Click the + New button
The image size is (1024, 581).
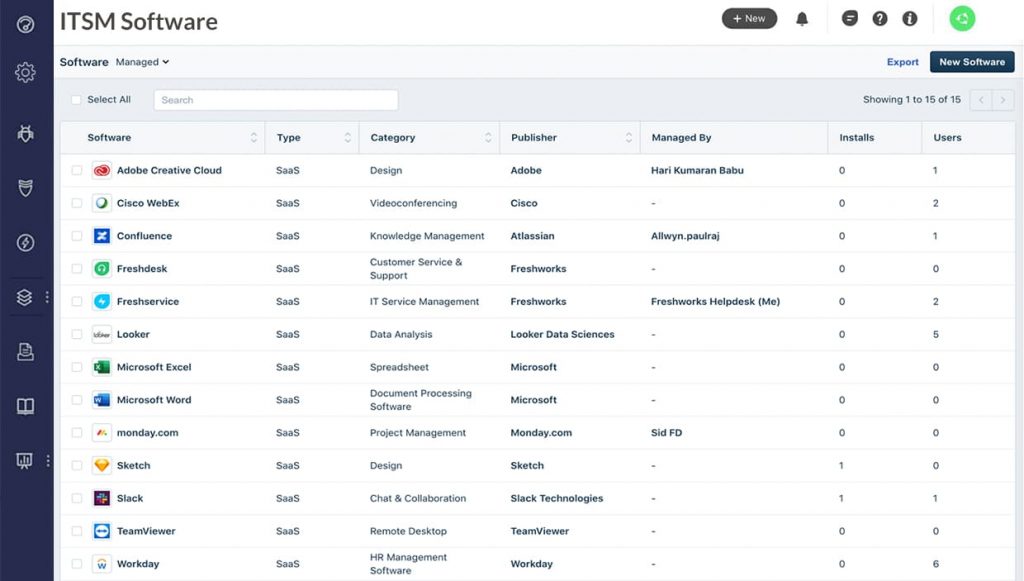[x=749, y=19]
